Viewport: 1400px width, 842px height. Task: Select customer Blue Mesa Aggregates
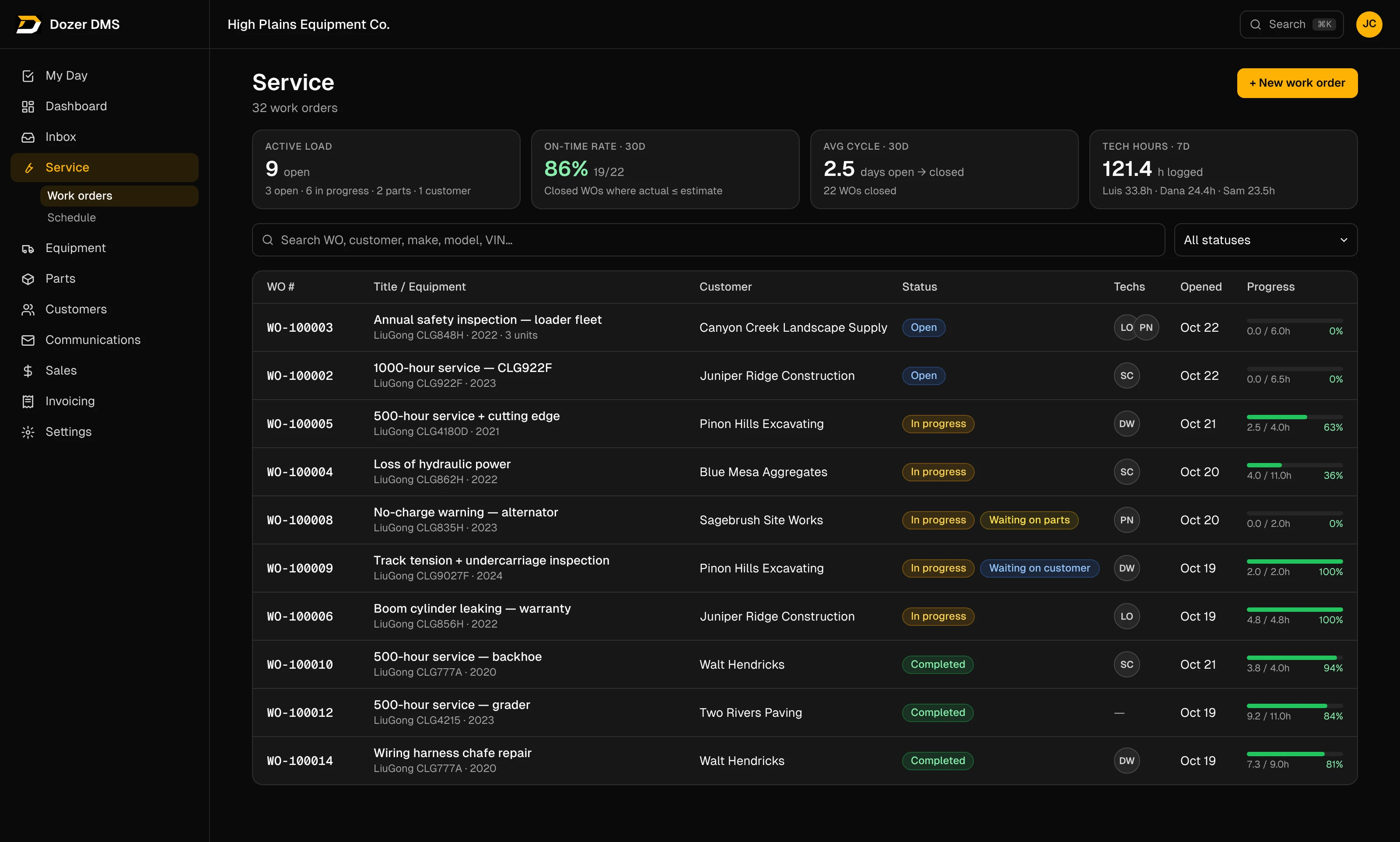tap(763, 472)
